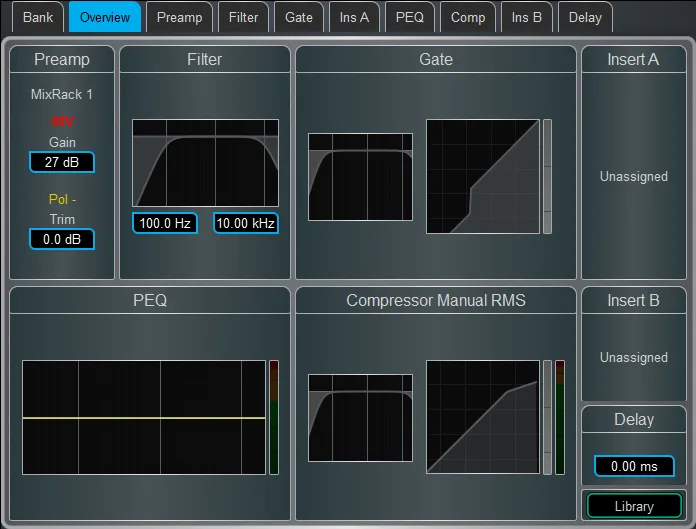Open the Comp tab
The image size is (696, 529).
tap(468, 17)
